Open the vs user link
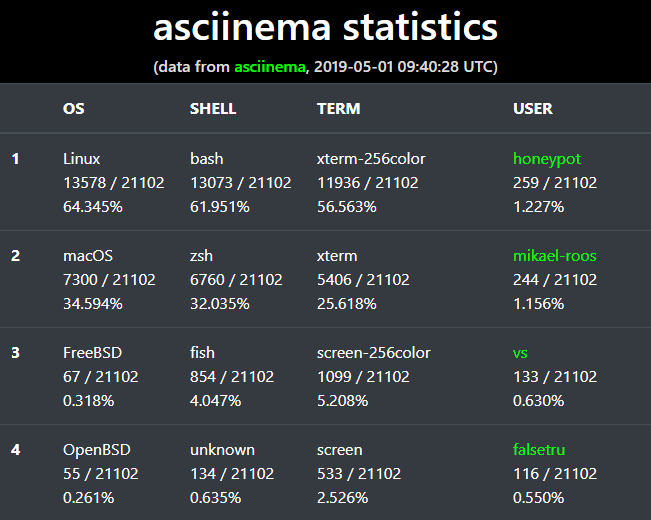 [x=520, y=353]
